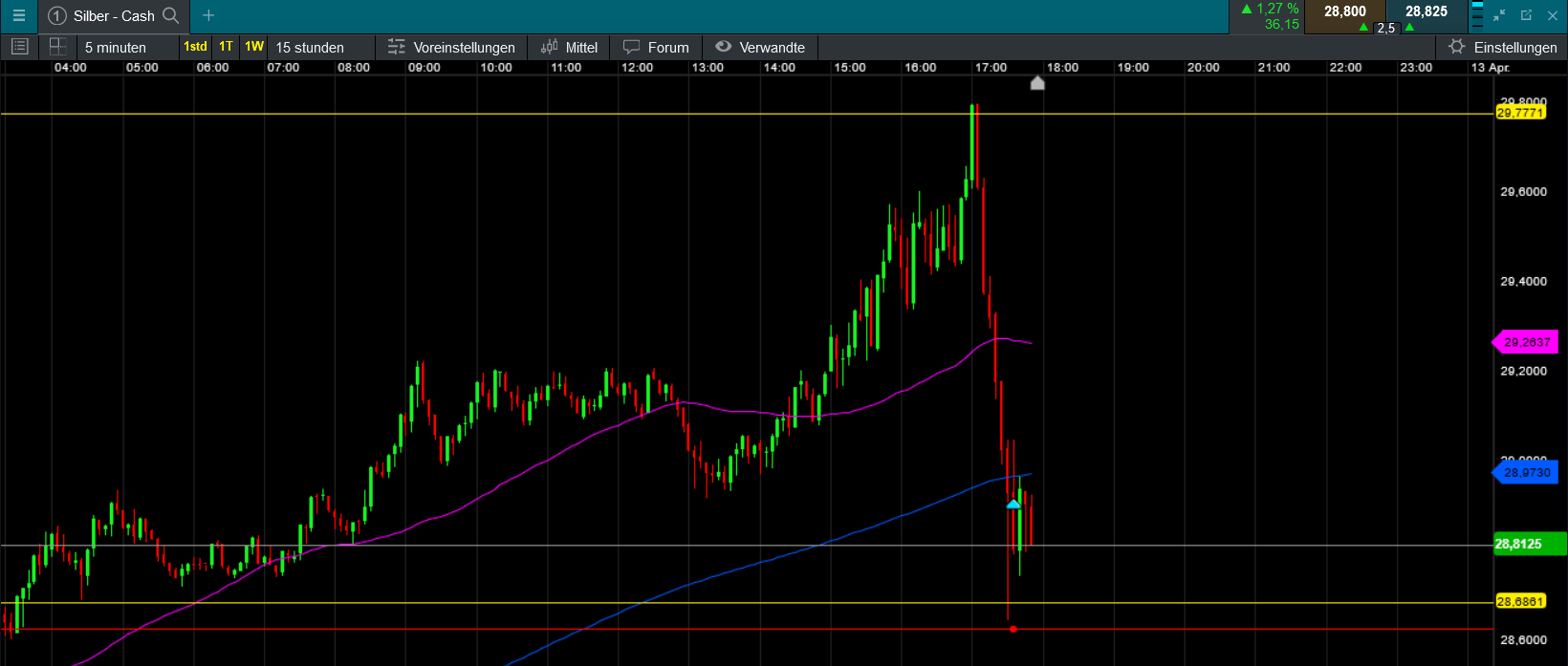Select the blue 28,9730 indicator label
1568x666 pixels.
coord(1526,472)
